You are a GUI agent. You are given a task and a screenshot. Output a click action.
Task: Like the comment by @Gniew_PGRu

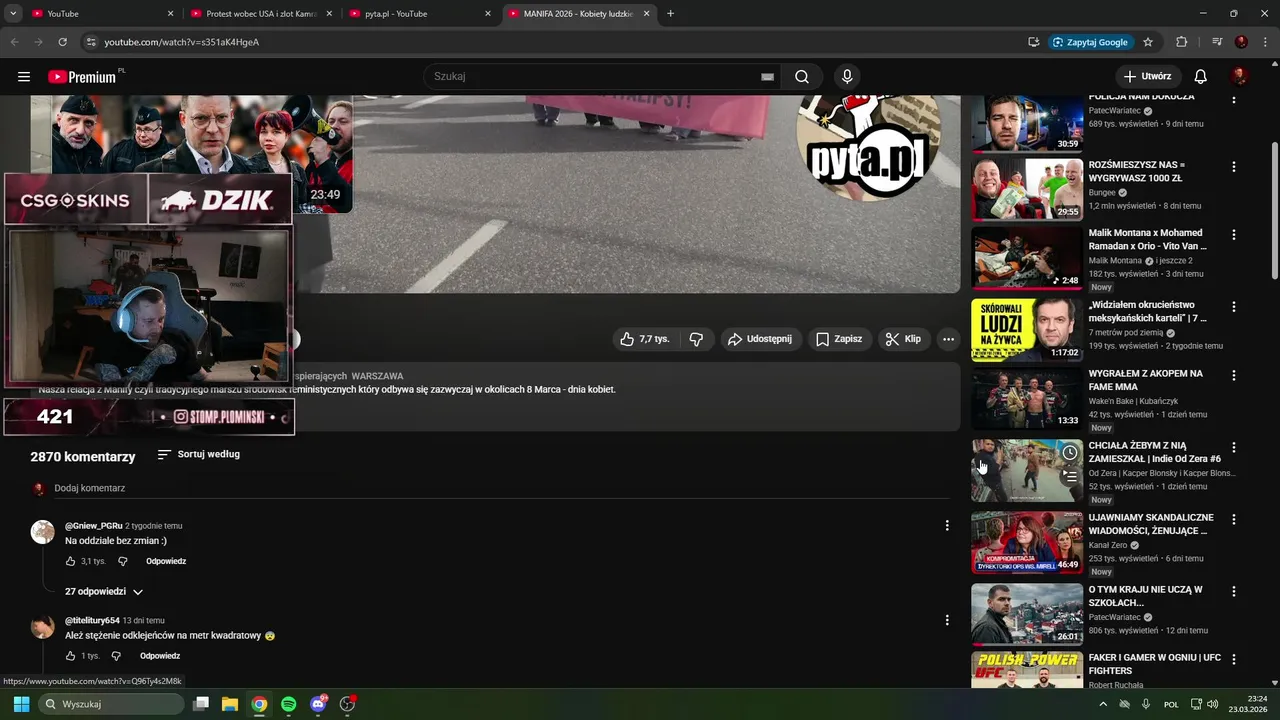click(x=71, y=561)
